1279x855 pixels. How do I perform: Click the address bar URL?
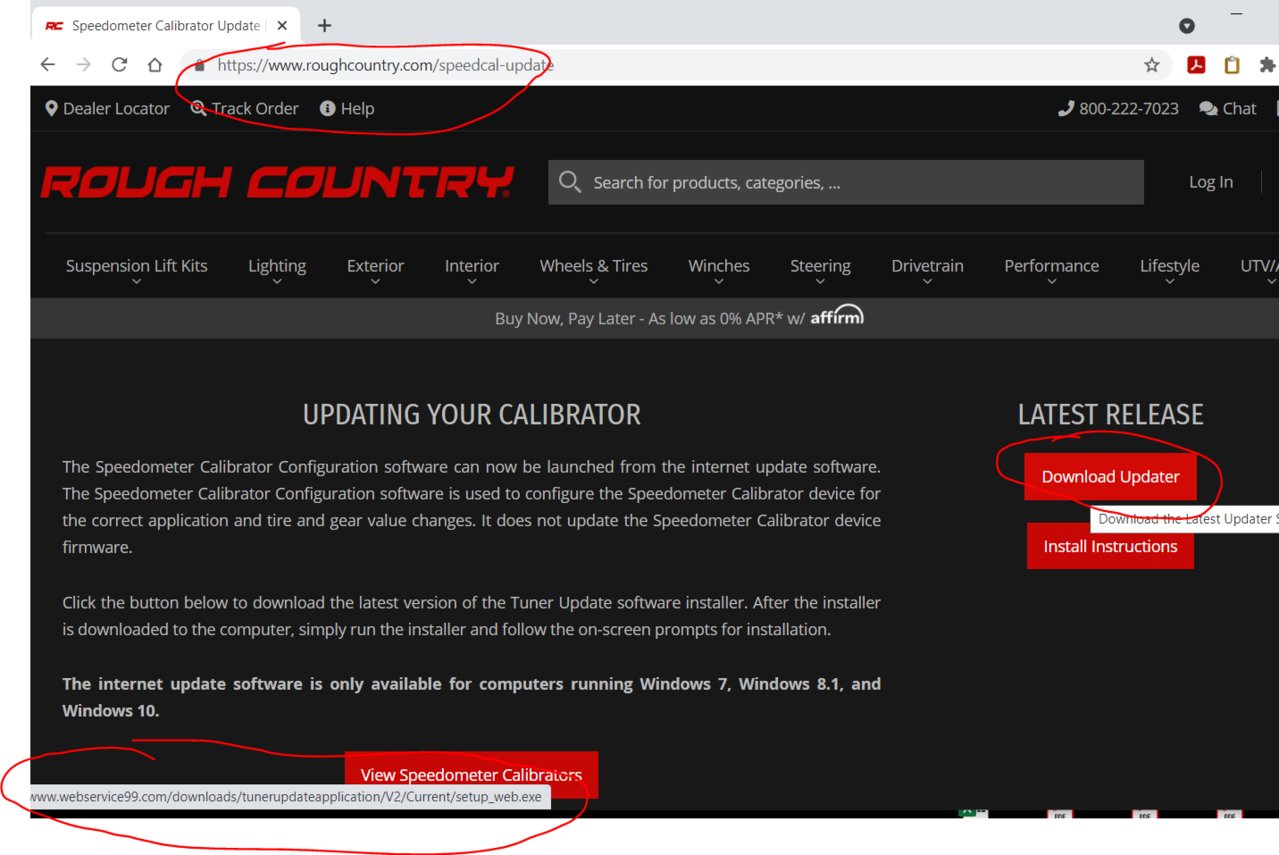coord(386,65)
